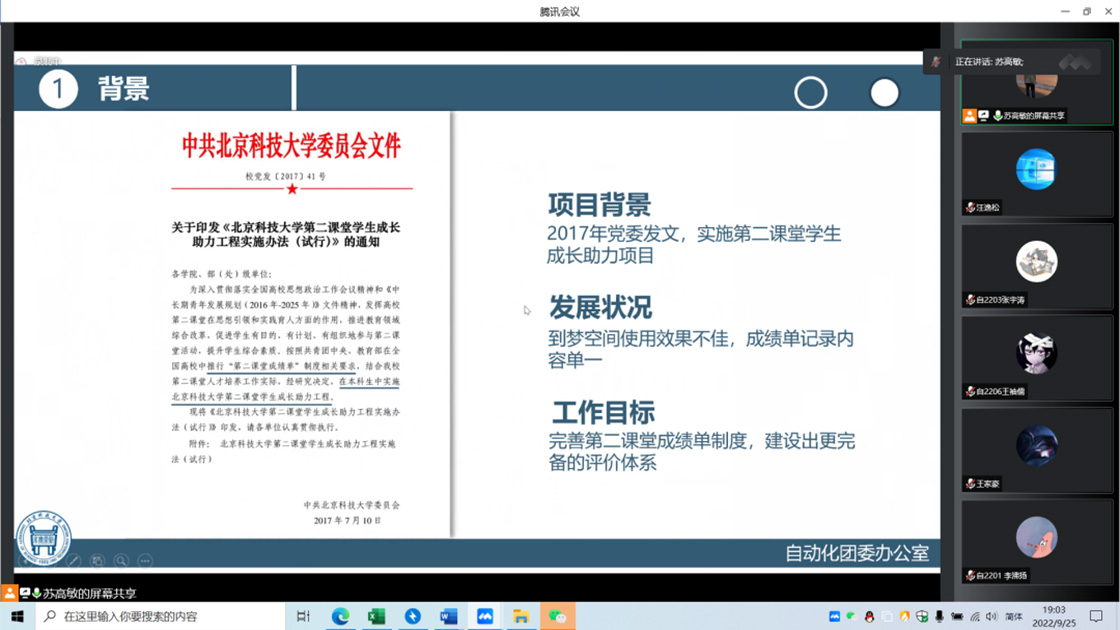Viewport: 1120px width, 630px height.
Task: Click the 自动化团委办公室 footer text
Action: coord(857,554)
